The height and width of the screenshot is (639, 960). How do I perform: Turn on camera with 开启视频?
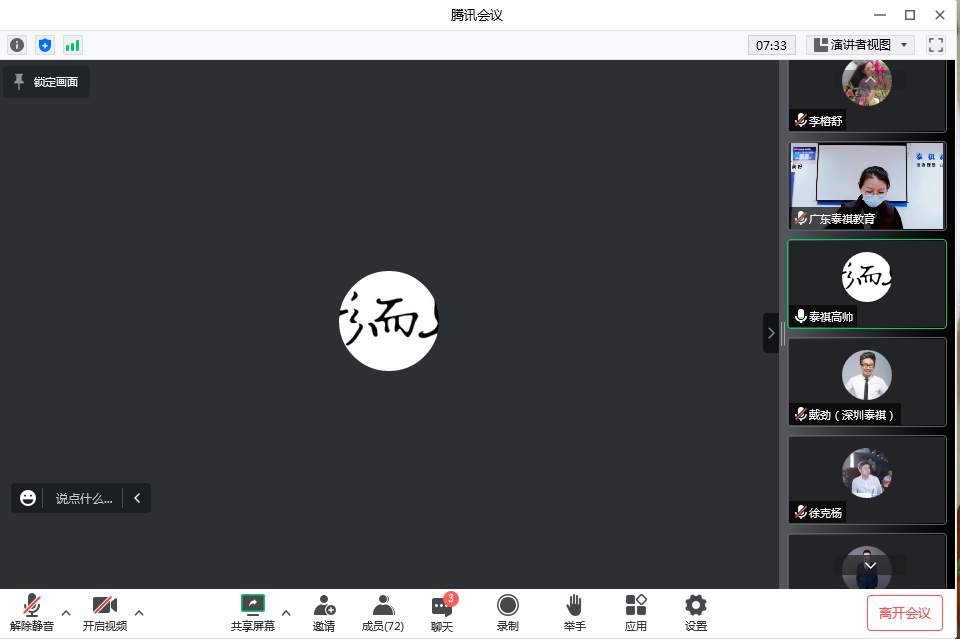(105, 612)
